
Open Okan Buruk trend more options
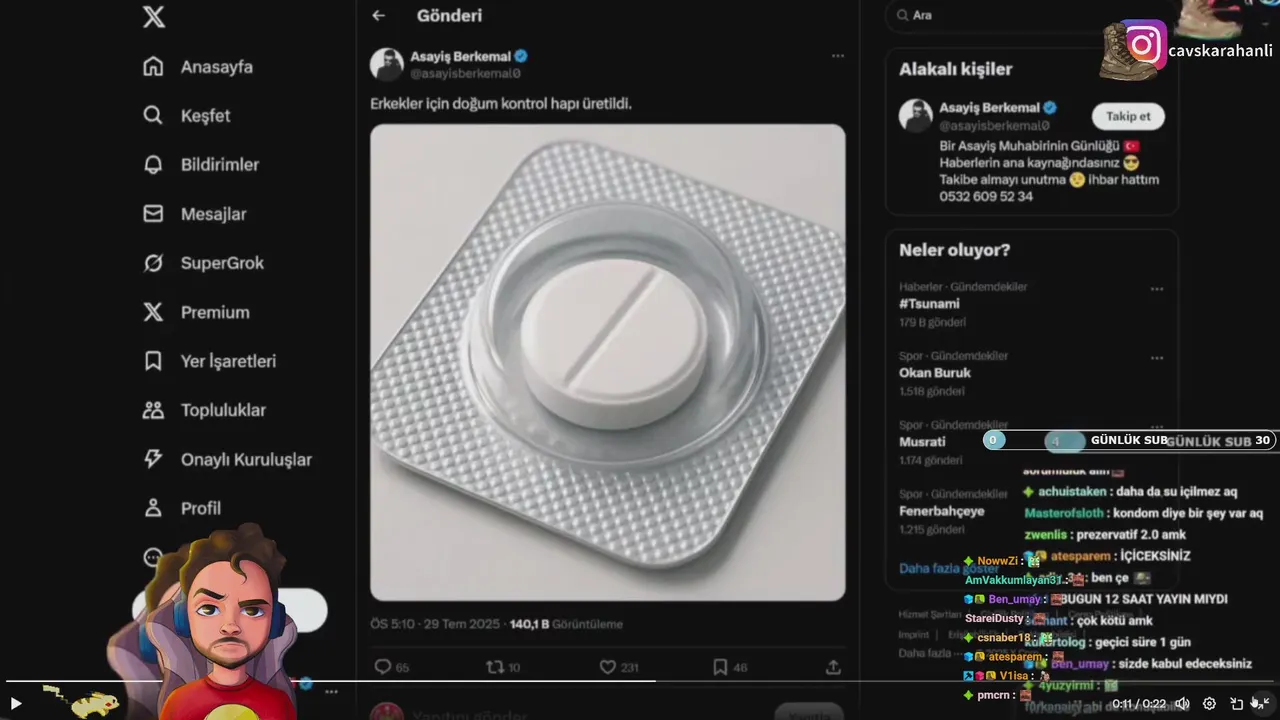pos(1157,358)
